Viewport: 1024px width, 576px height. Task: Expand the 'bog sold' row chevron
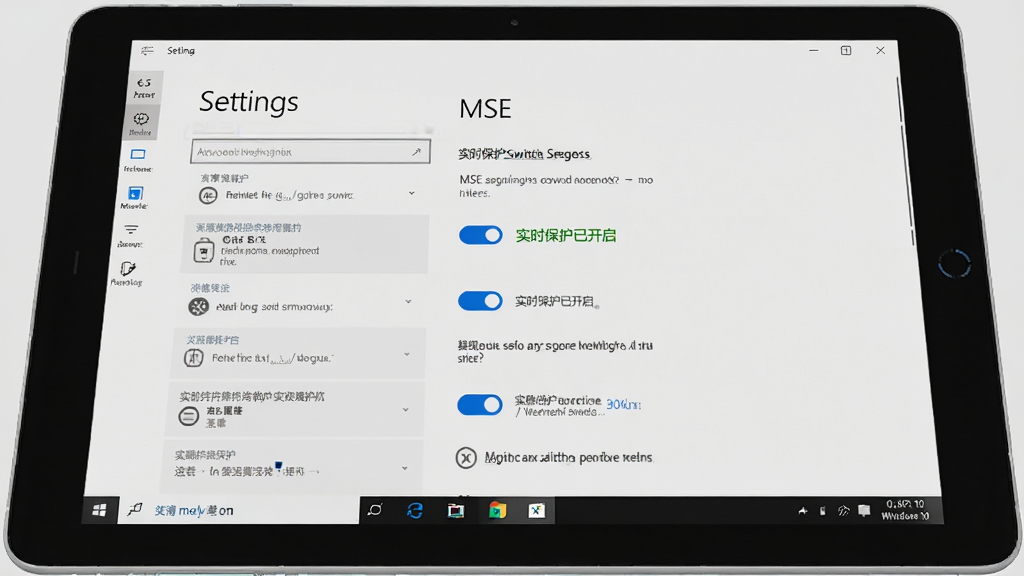[x=408, y=302]
